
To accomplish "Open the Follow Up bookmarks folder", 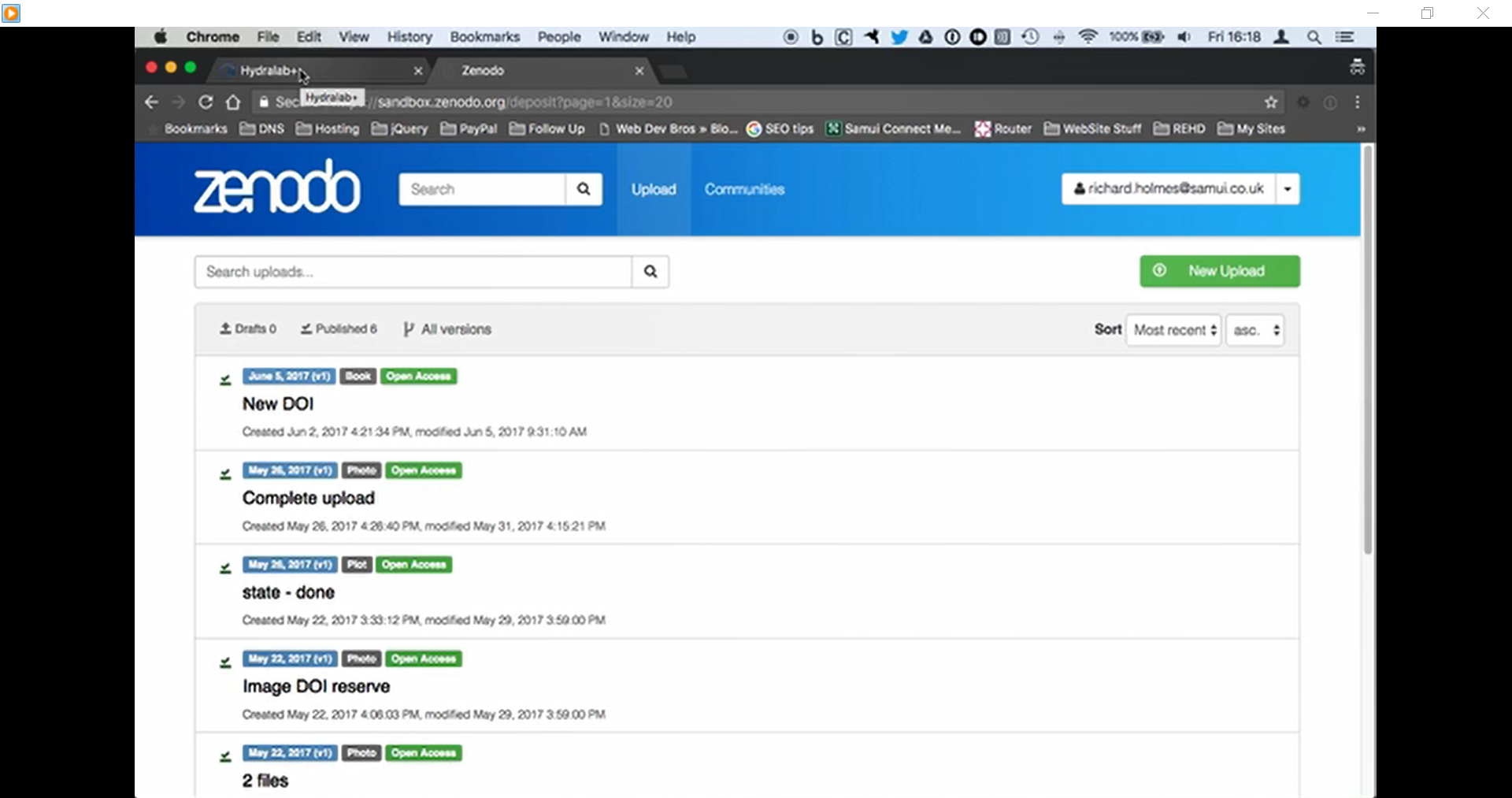I will tap(547, 128).
